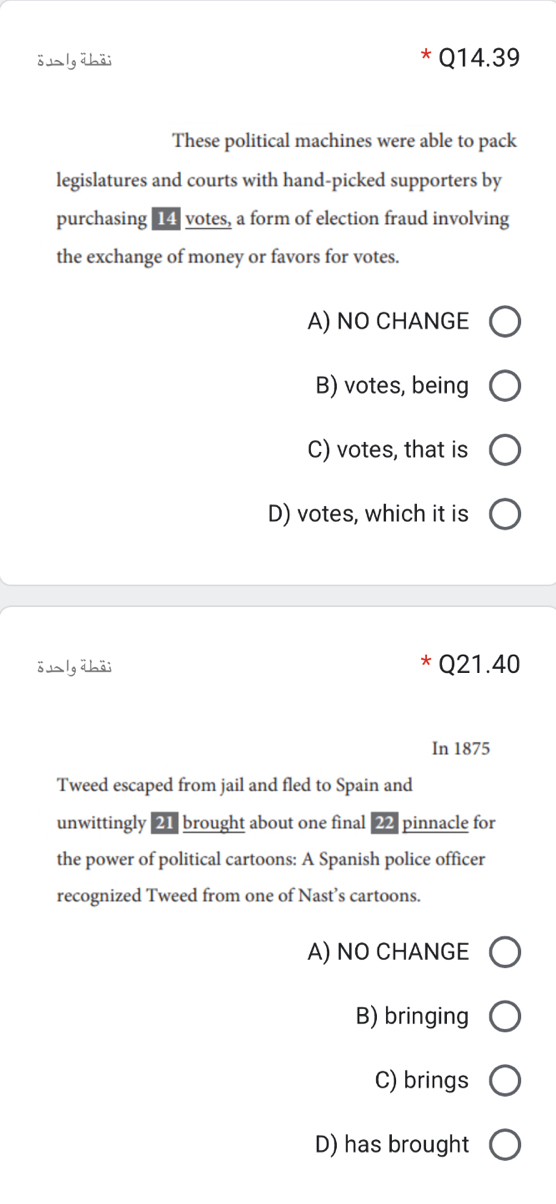The image size is (556, 1204).
Task: Click the underlined word 'brought' in passage
Action: (213, 822)
